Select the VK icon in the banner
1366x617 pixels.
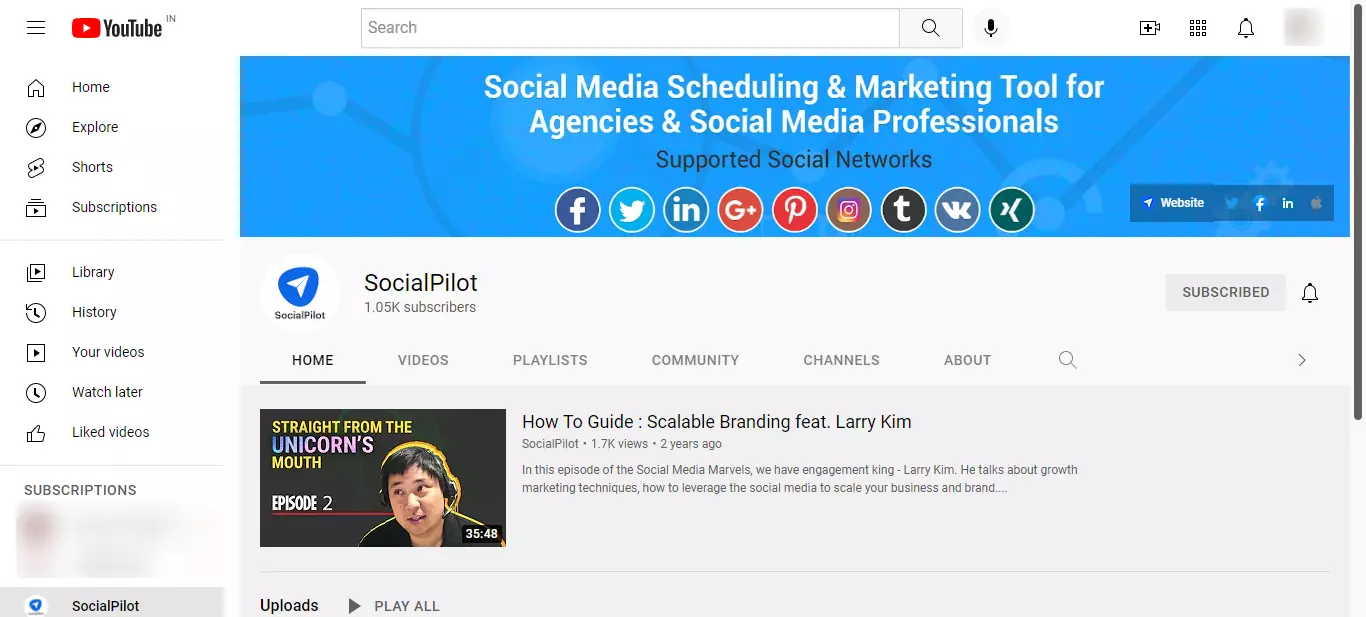click(957, 209)
